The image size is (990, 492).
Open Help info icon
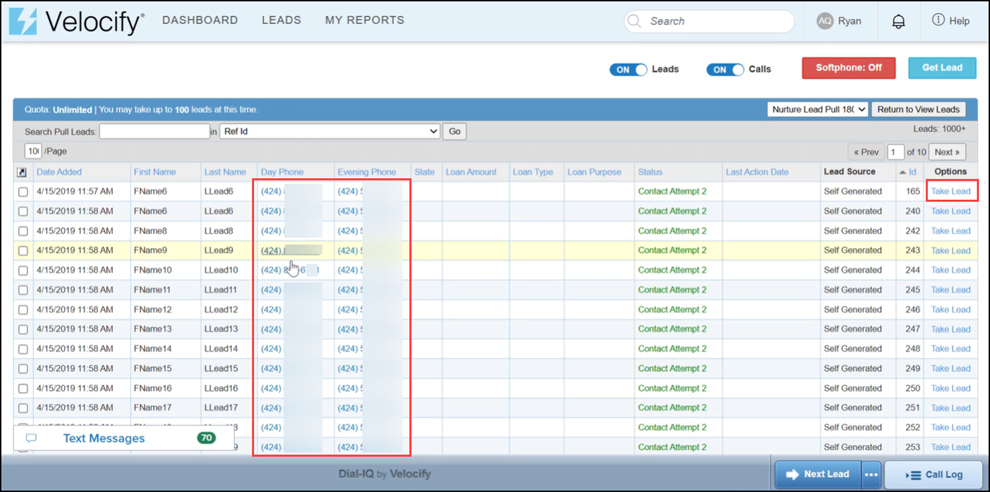tap(938, 20)
